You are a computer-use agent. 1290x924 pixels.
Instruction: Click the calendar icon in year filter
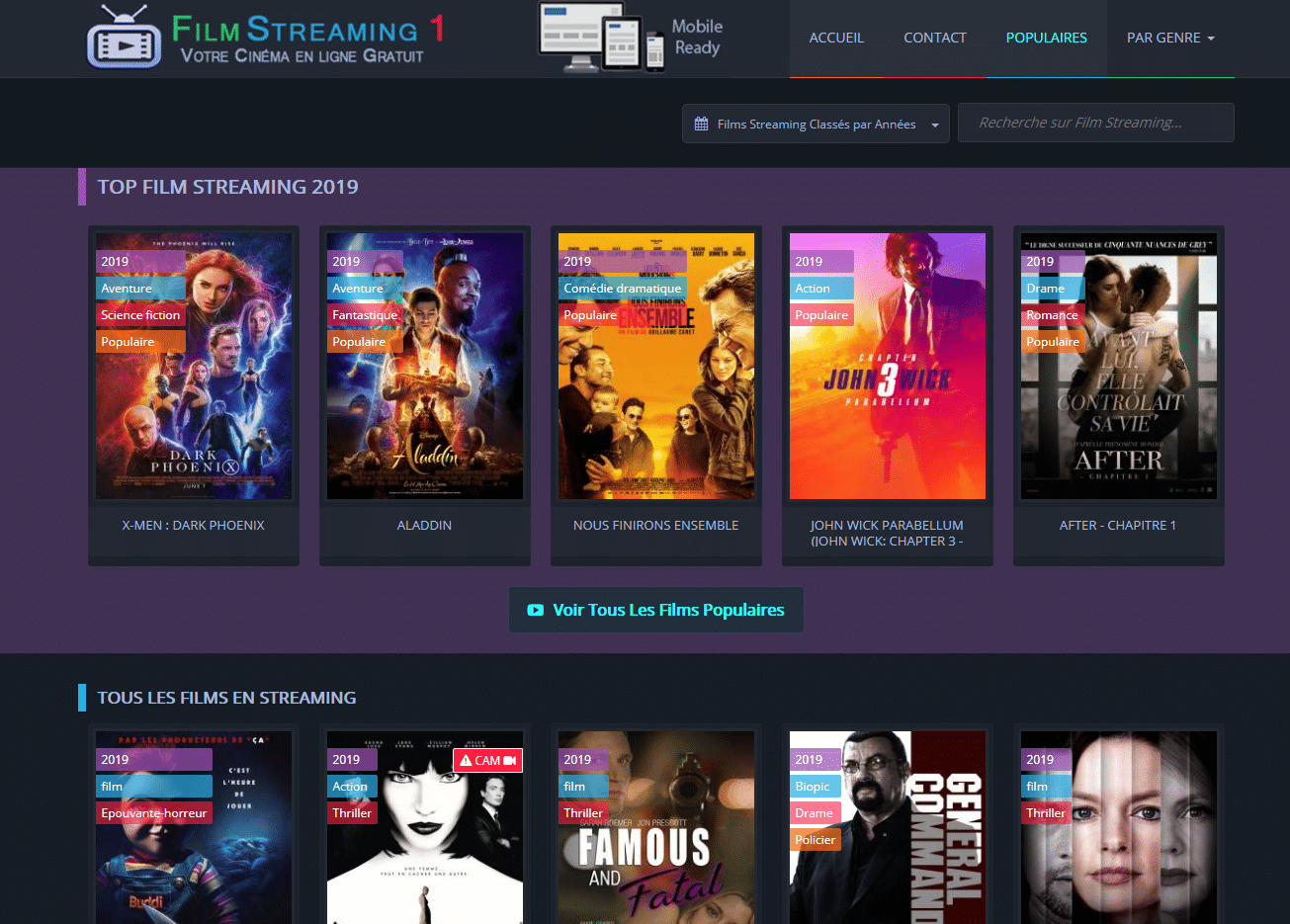[x=701, y=125]
